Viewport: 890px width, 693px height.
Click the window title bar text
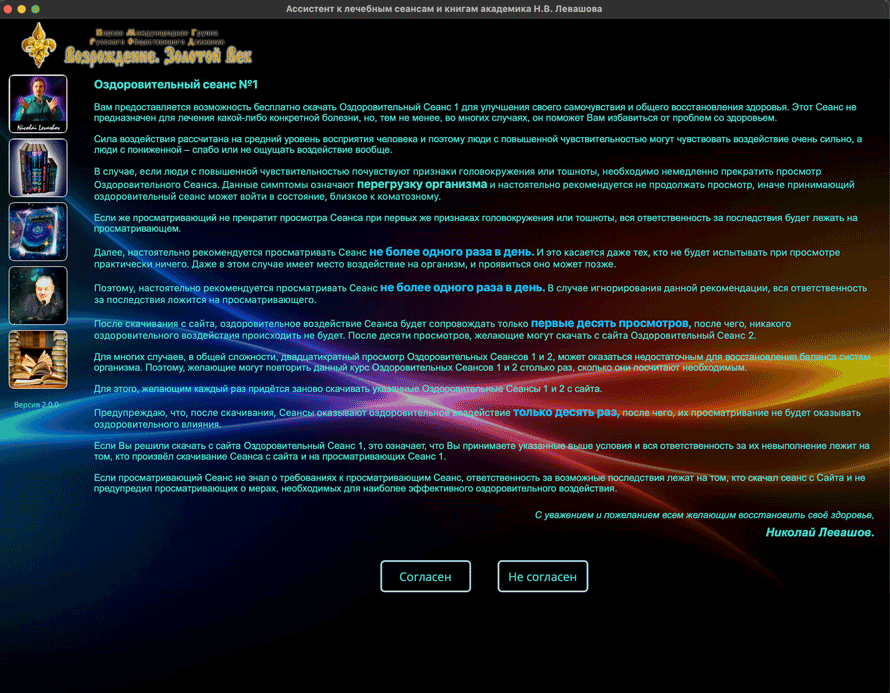tap(444, 9)
